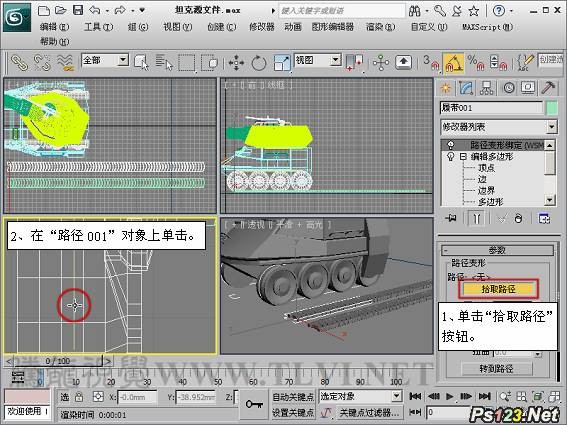Activate Select and Move tool
Screen dimensions: 567x425
236,63
